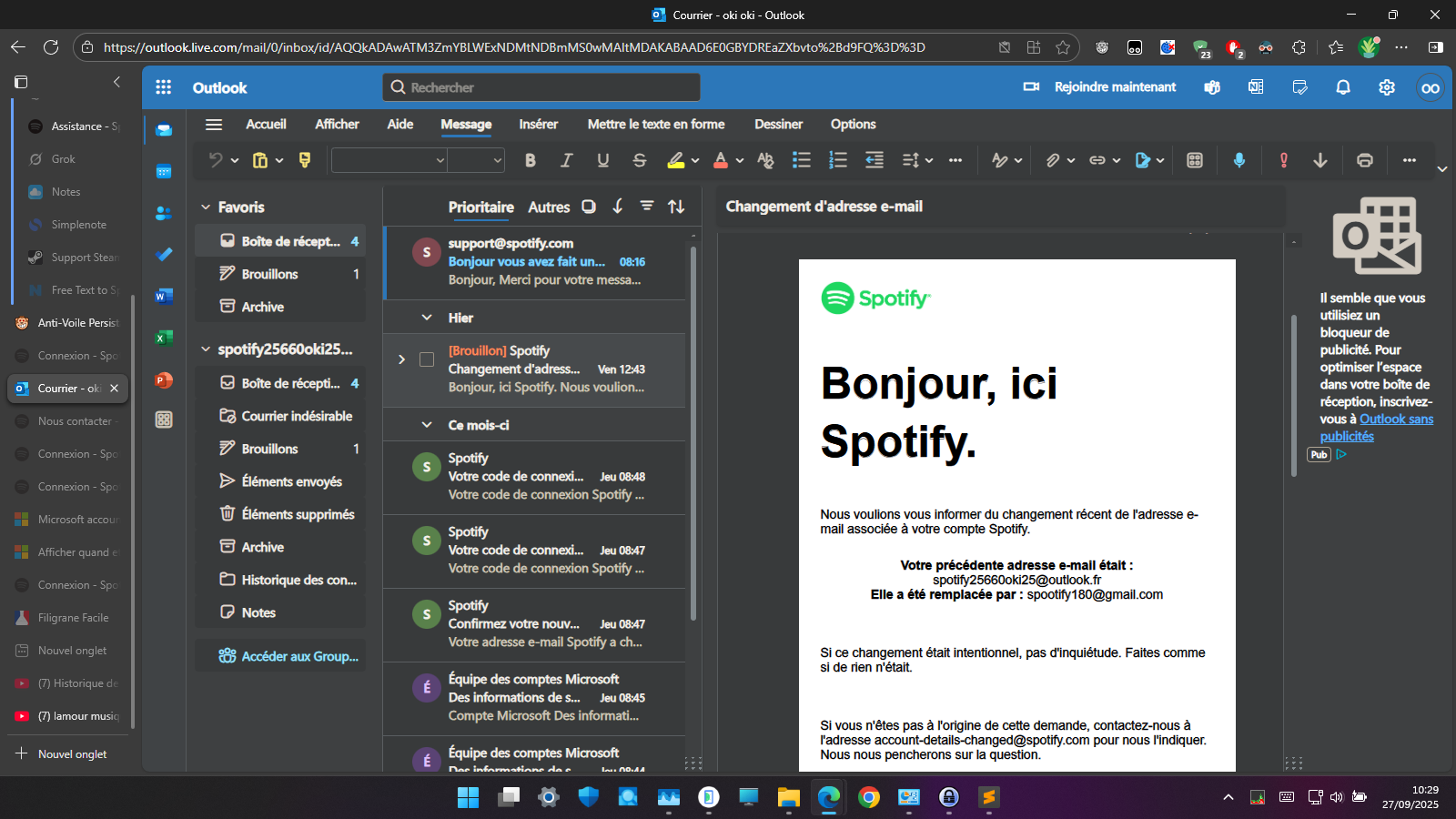Open the Outlook app launcher grid
Screen dimensions: 1456x819
(164, 87)
